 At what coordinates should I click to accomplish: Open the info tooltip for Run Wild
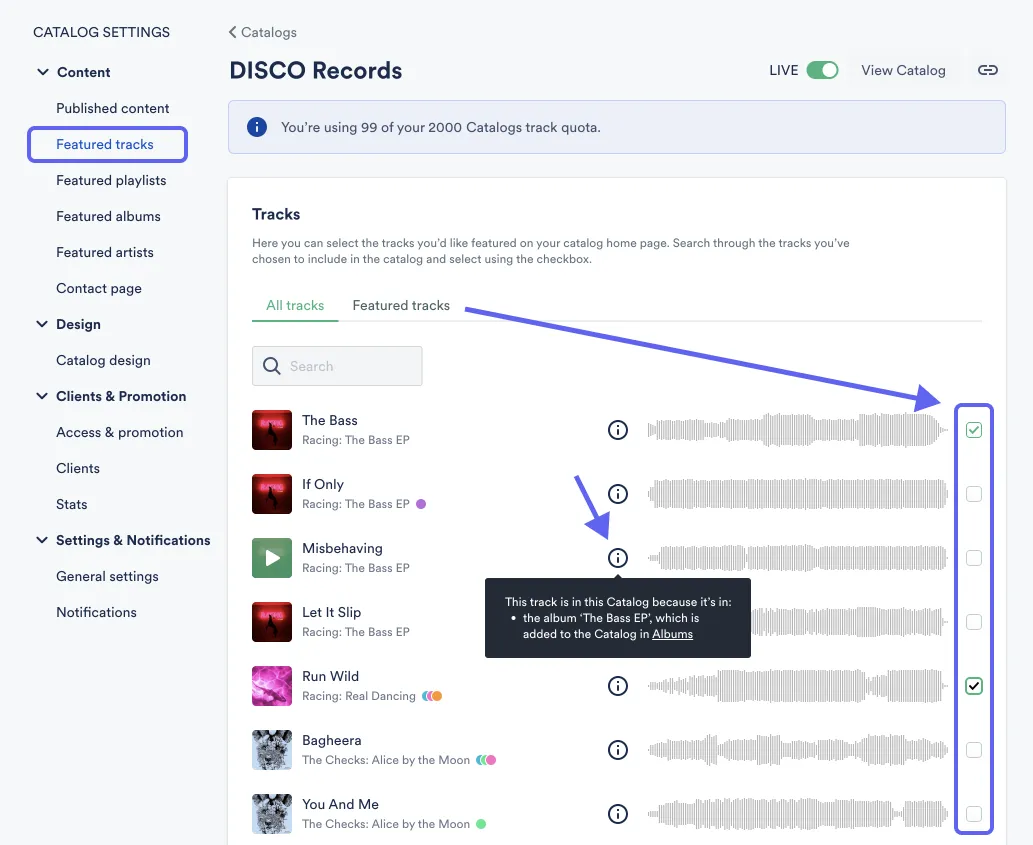coord(617,686)
